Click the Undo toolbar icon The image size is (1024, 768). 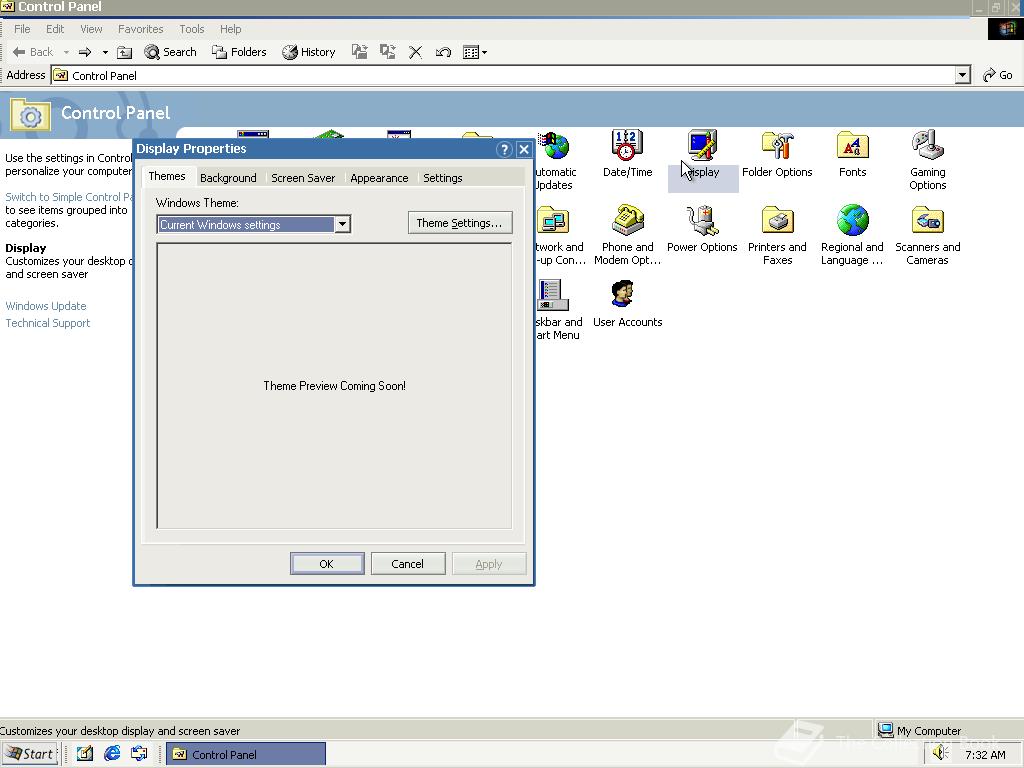443,52
